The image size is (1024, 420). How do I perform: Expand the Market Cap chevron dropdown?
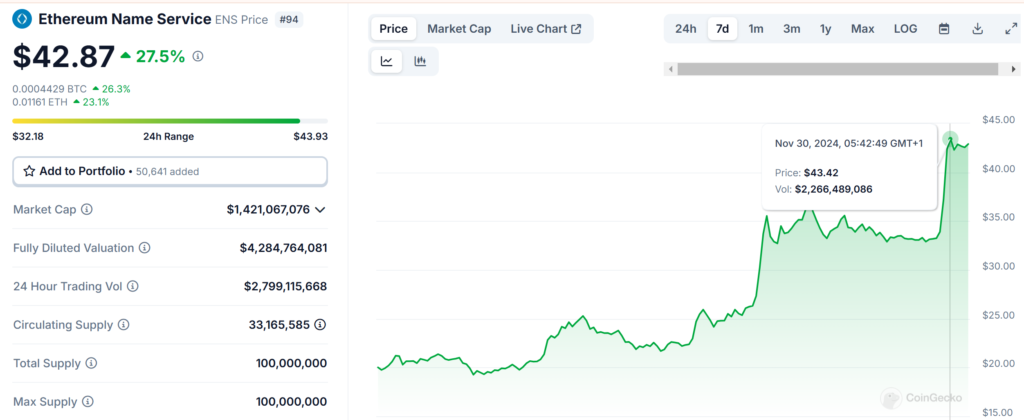[x=320, y=210]
